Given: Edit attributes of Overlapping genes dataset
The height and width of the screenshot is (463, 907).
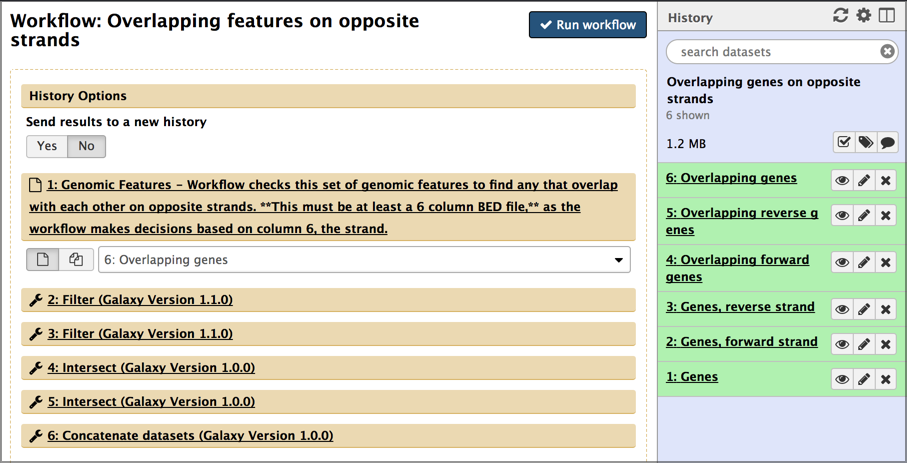Looking at the screenshot, I should 864,181.
